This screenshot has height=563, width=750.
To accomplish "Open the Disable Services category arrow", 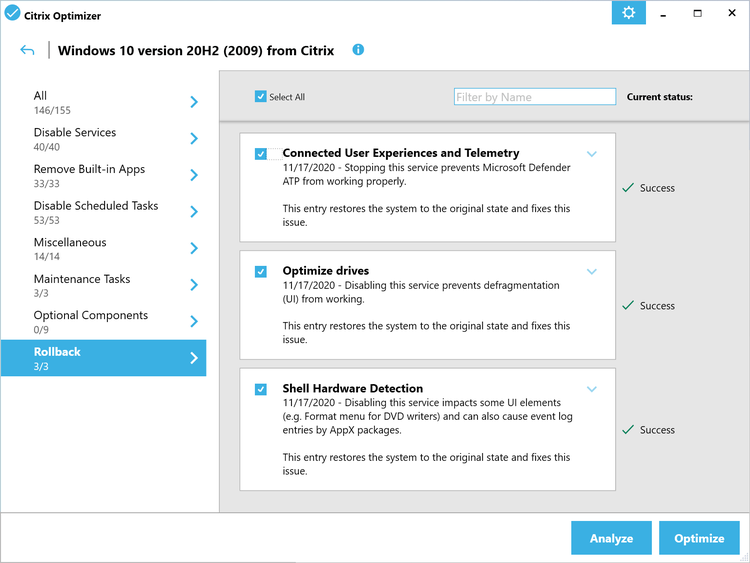I will click(x=194, y=138).
